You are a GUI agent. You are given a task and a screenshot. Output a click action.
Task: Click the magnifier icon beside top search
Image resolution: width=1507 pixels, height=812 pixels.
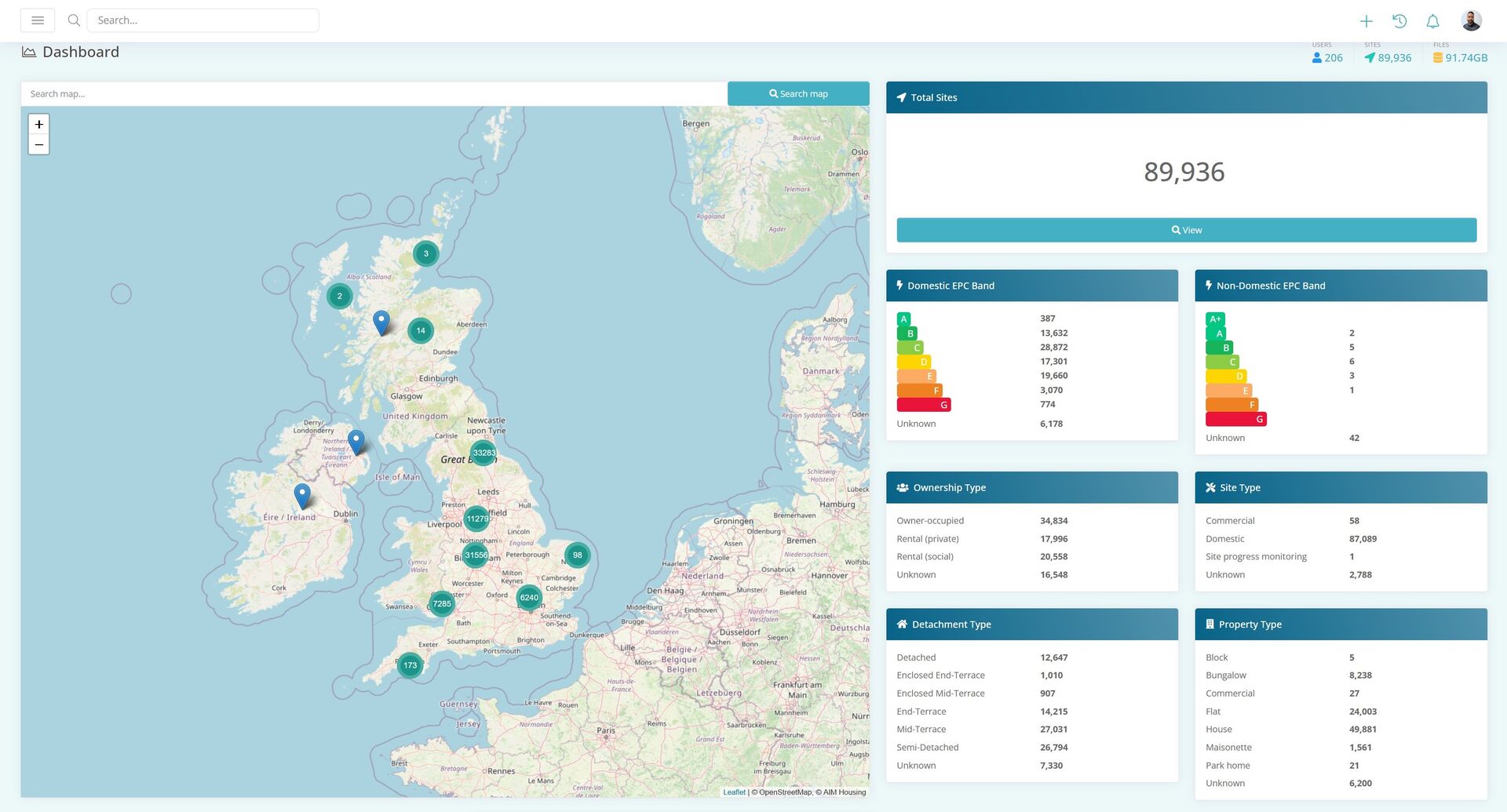74,20
